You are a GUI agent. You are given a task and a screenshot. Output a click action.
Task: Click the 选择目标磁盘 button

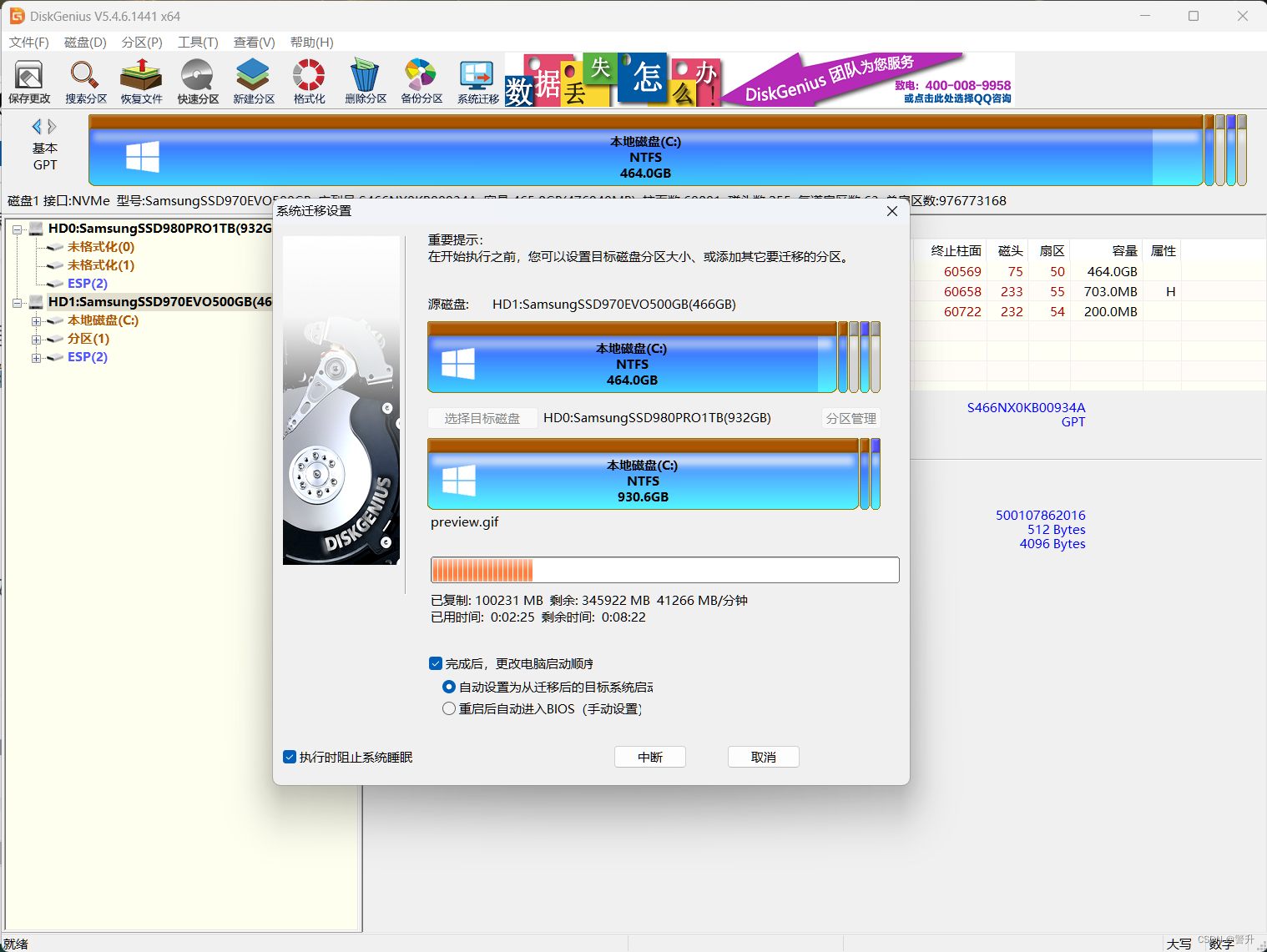pyautogui.click(x=482, y=418)
